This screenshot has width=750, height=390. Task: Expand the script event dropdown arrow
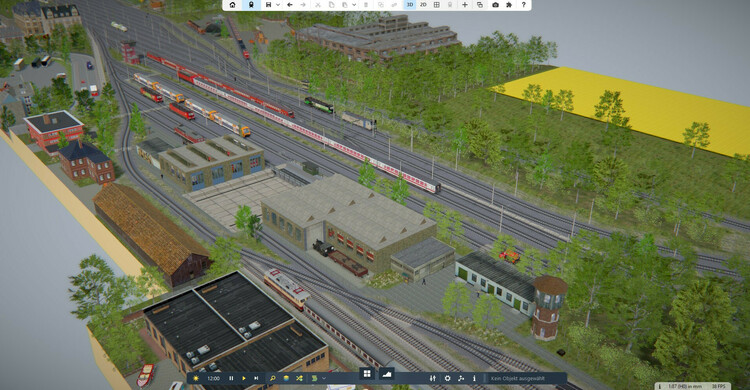pos(324,378)
